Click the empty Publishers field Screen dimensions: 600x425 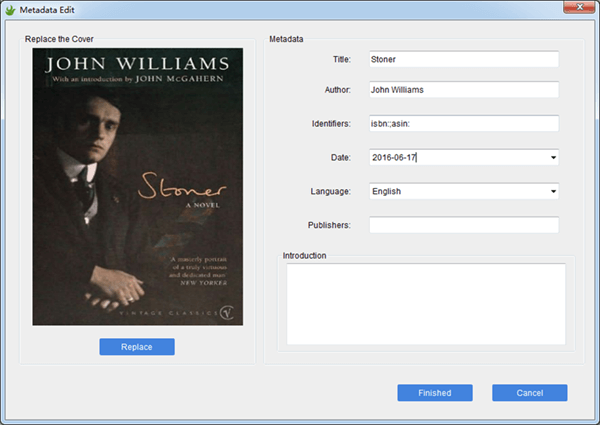pyautogui.click(x=464, y=225)
